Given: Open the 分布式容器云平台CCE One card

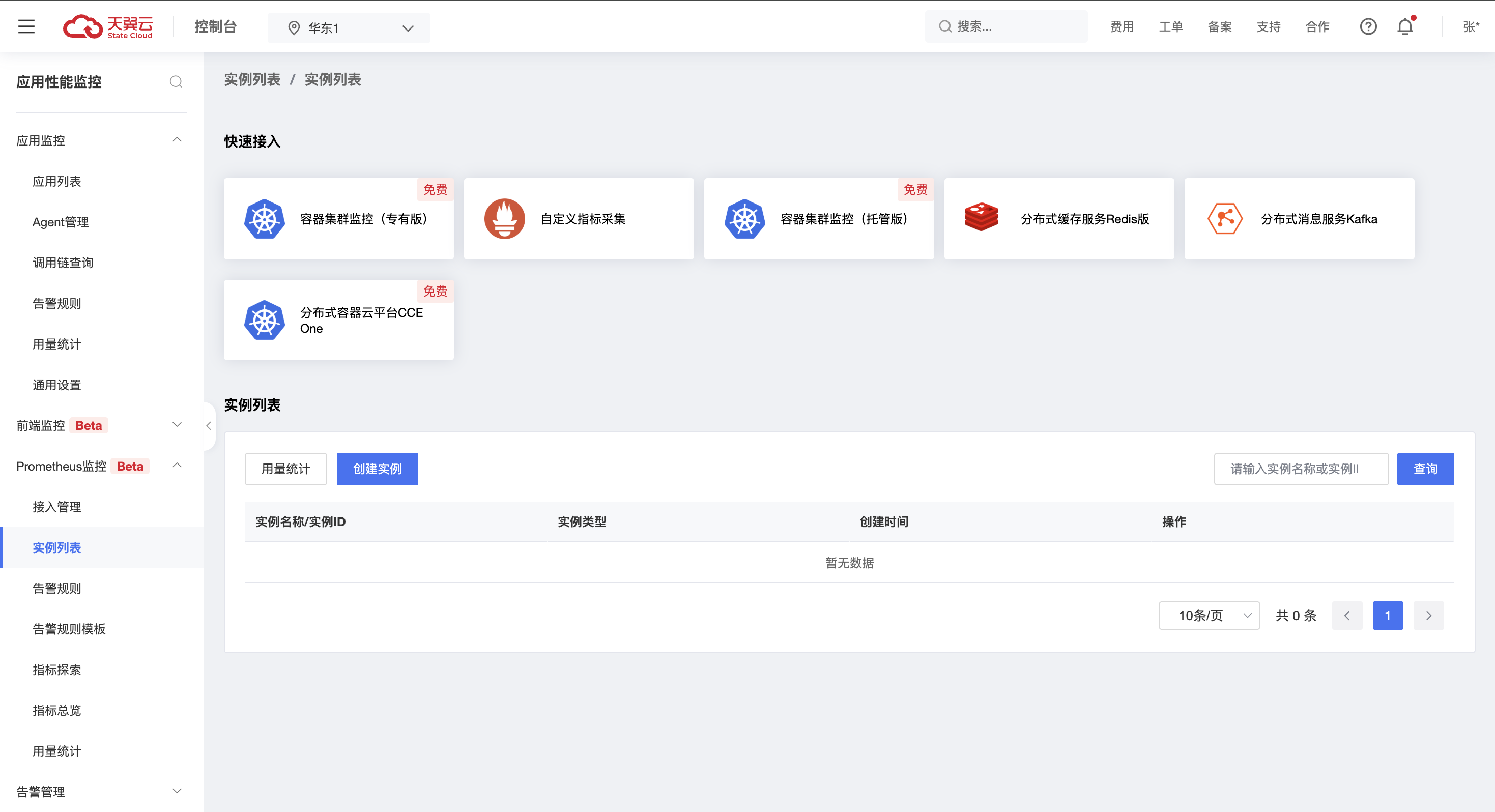Looking at the screenshot, I should 338,320.
